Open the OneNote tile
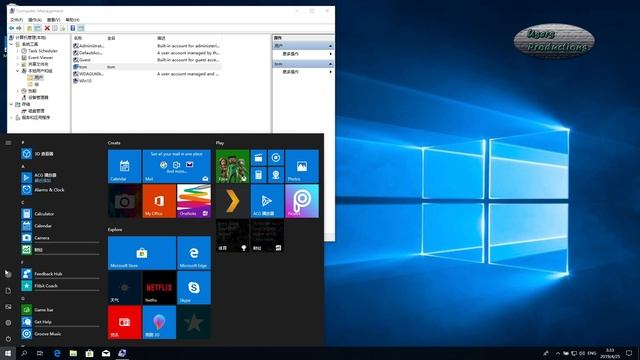The height and width of the screenshot is (360, 640). (x=194, y=201)
